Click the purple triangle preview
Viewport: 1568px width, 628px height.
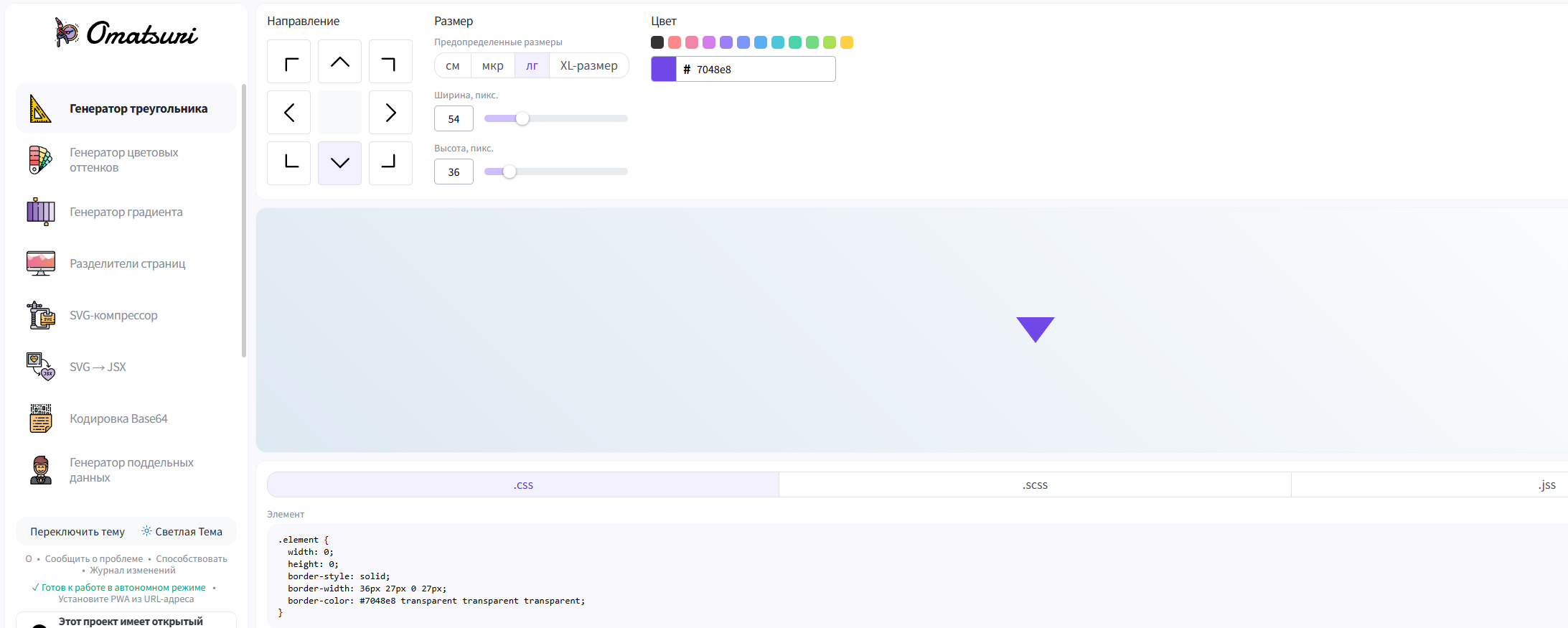pos(1035,329)
